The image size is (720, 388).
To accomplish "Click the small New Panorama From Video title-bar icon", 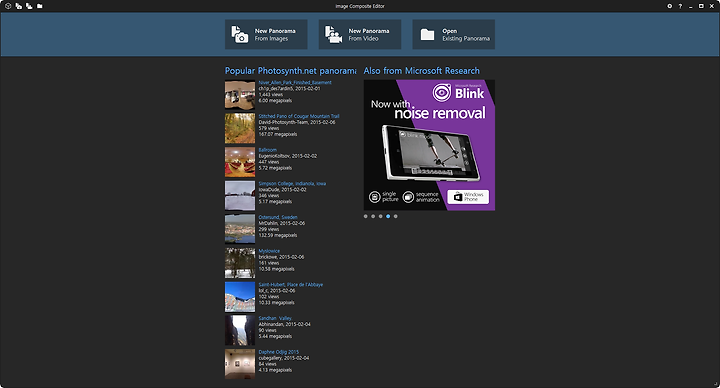I will click(x=29, y=6).
